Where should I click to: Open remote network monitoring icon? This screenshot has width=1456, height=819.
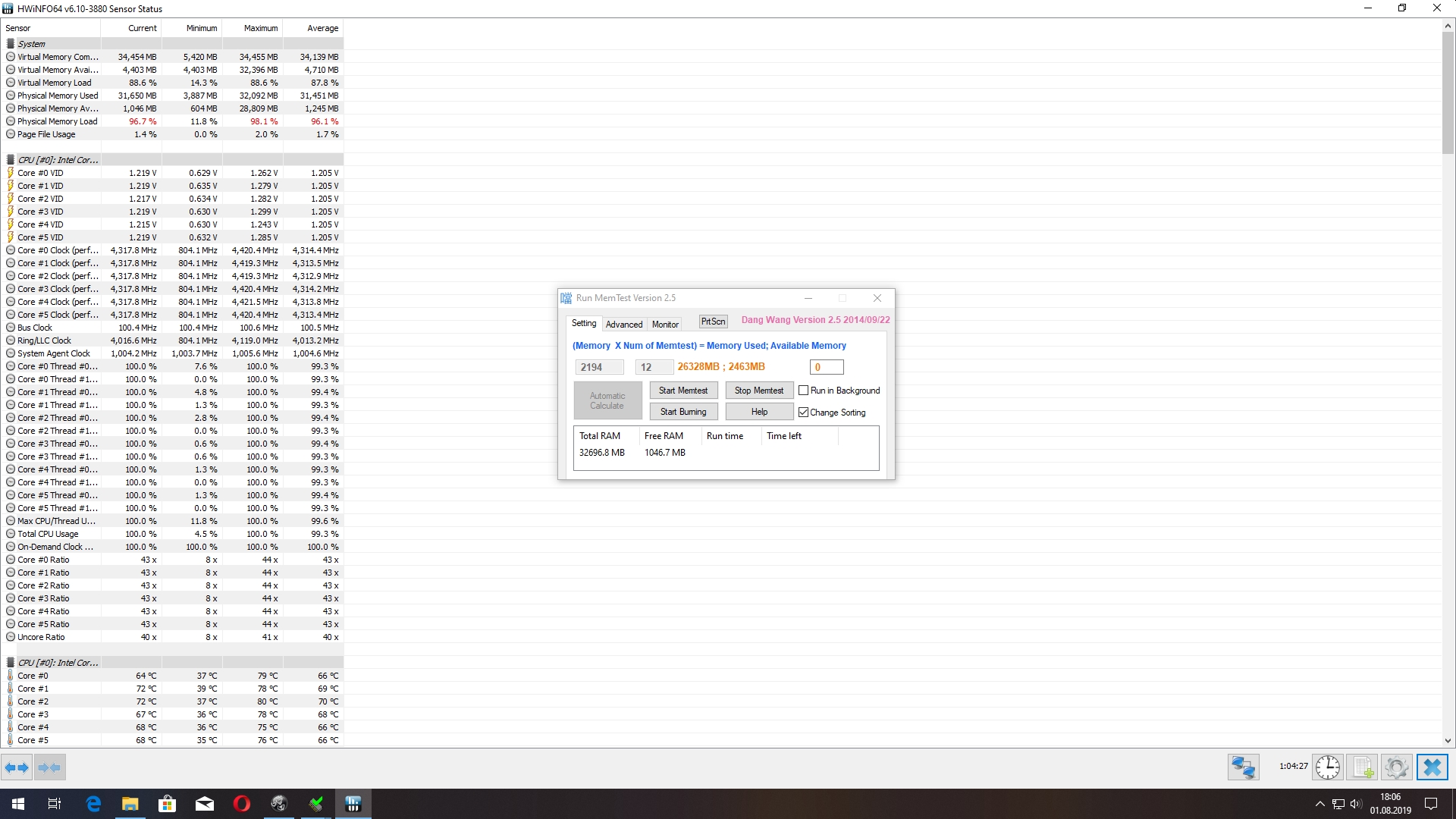[x=1243, y=767]
